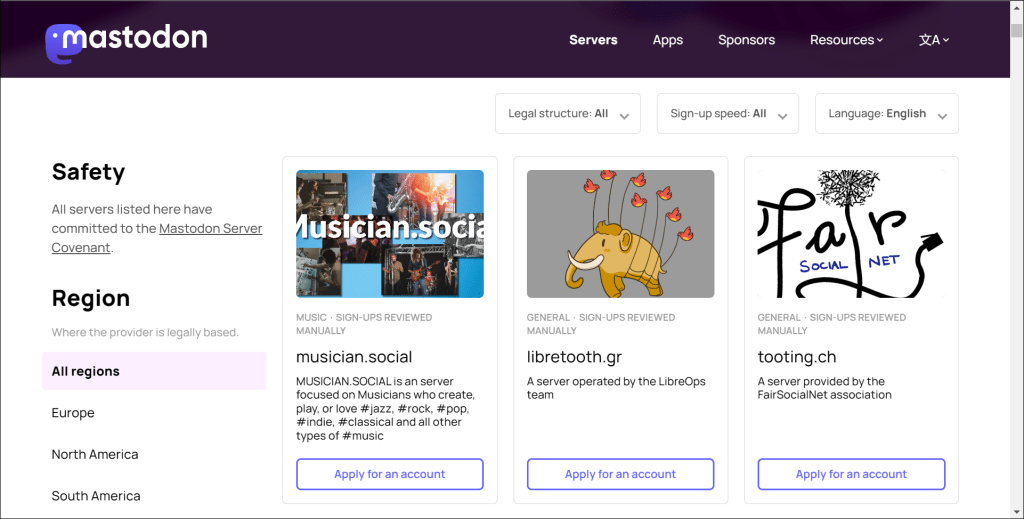Click the Mastodon logo icon
Image resolution: width=1024 pixels, height=519 pixels.
(x=126, y=42)
